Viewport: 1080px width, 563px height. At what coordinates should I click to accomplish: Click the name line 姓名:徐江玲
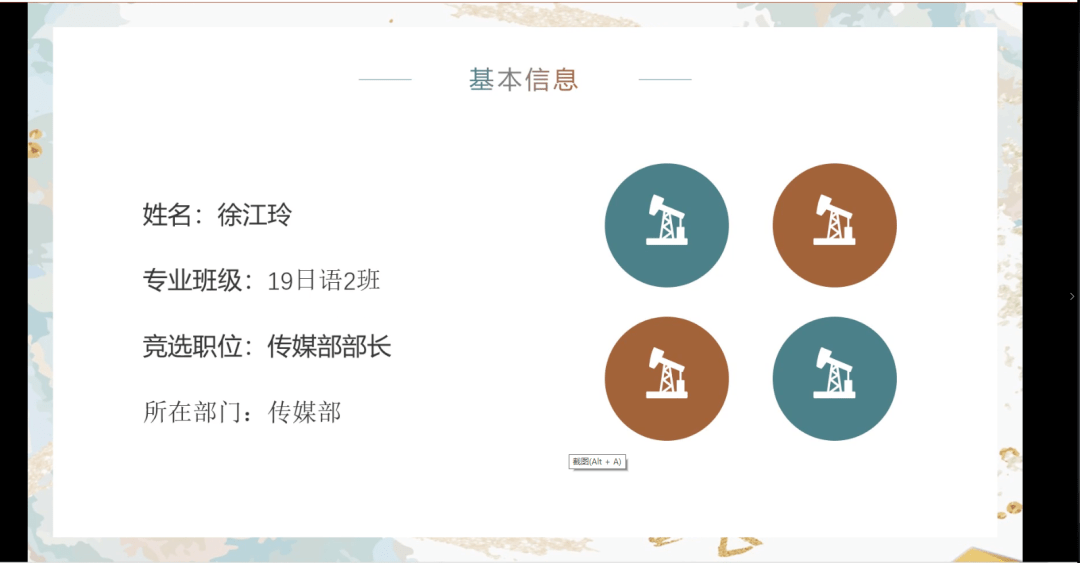coord(217,215)
